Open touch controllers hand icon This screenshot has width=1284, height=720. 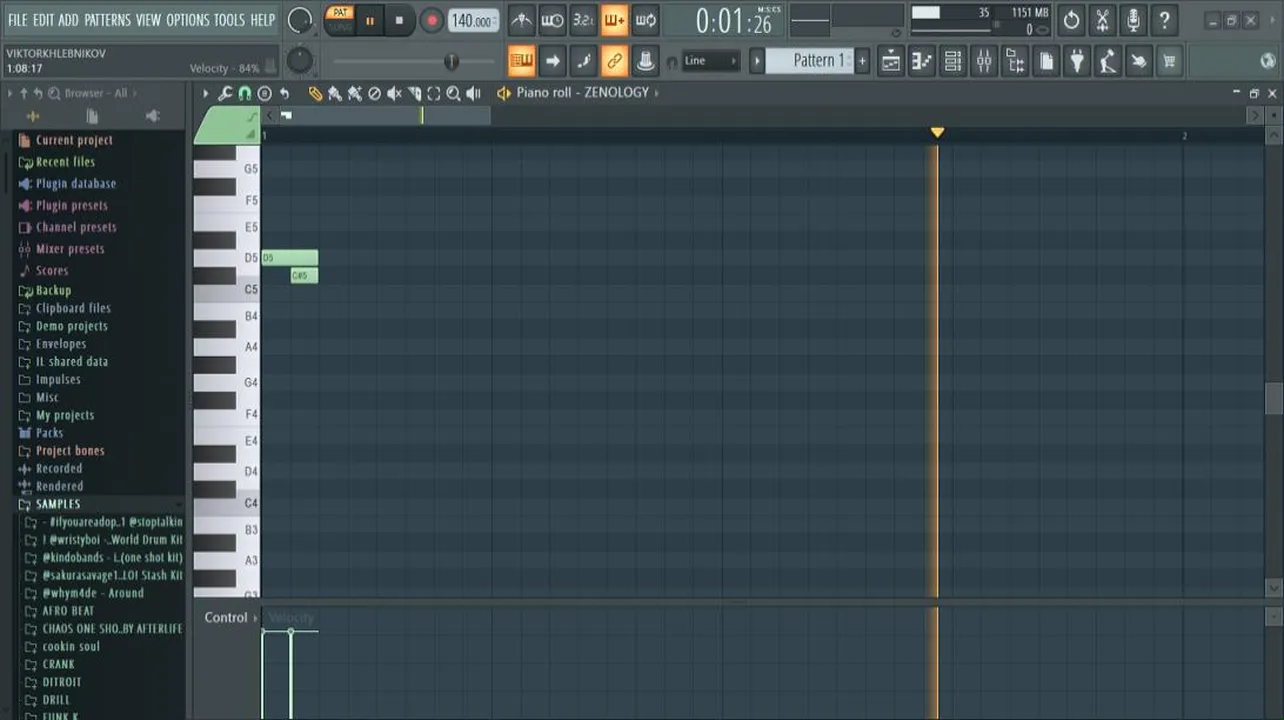(1138, 61)
